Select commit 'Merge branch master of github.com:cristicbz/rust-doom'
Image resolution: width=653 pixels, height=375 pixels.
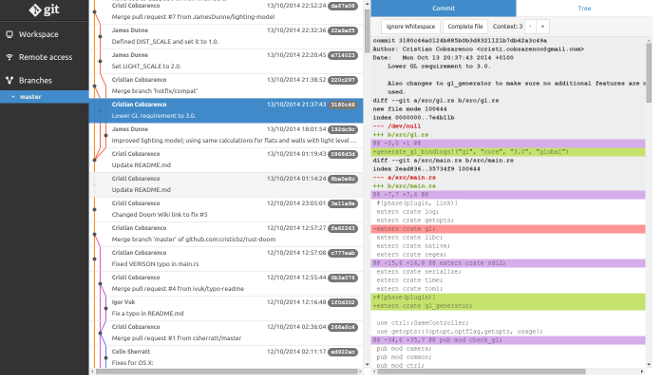click(x=226, y=234)
